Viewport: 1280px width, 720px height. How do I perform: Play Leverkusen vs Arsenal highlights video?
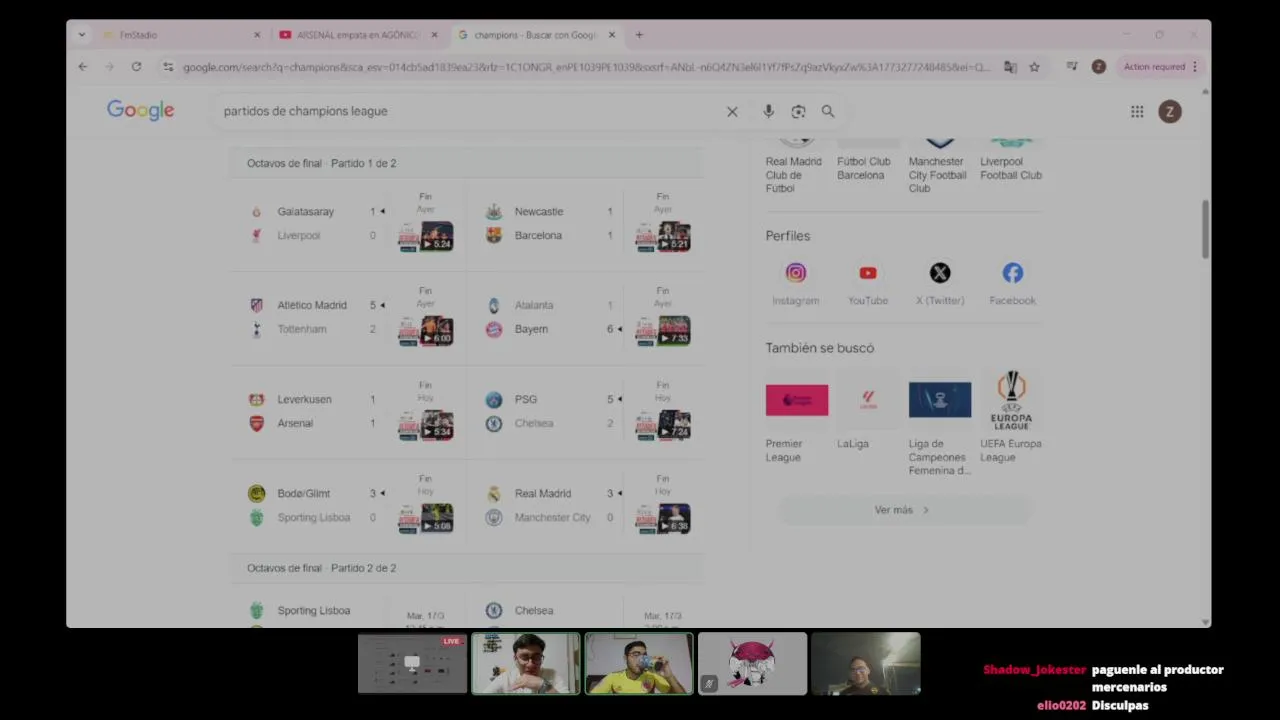pos(426,425)
